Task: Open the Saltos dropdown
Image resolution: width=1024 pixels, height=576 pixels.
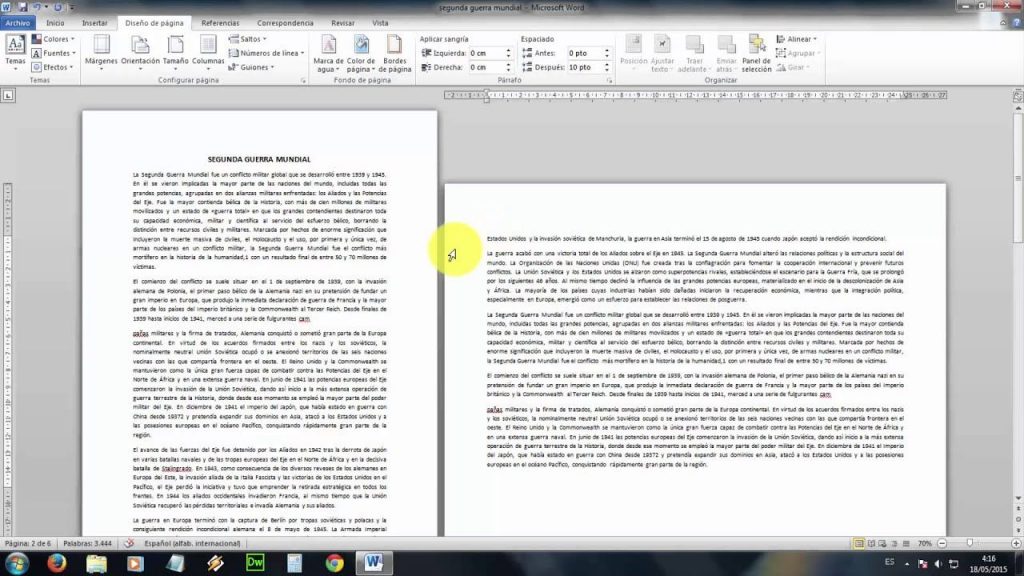Action: click(248, 38)
